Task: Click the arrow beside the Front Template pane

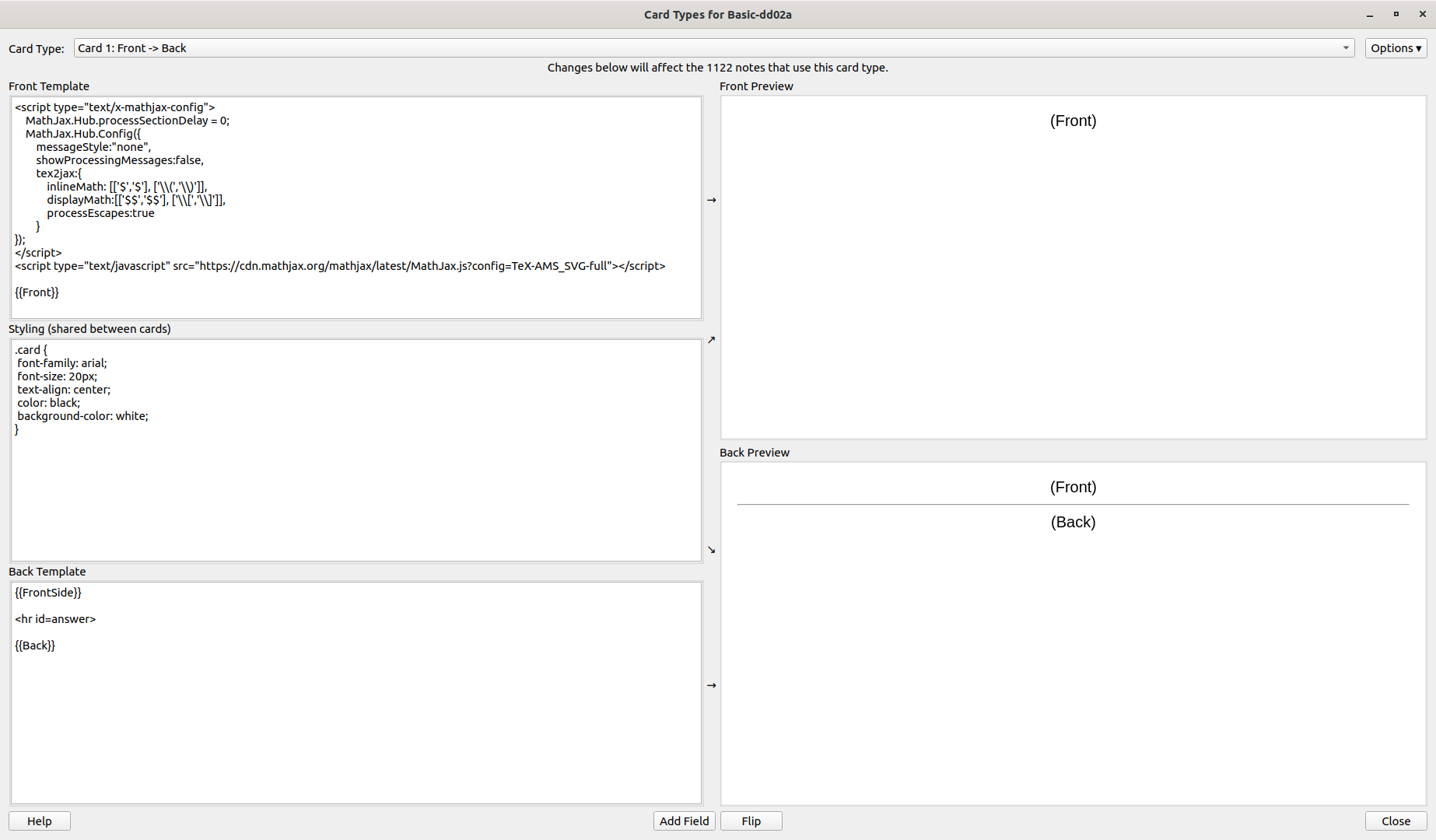Action: coord(711,200)
